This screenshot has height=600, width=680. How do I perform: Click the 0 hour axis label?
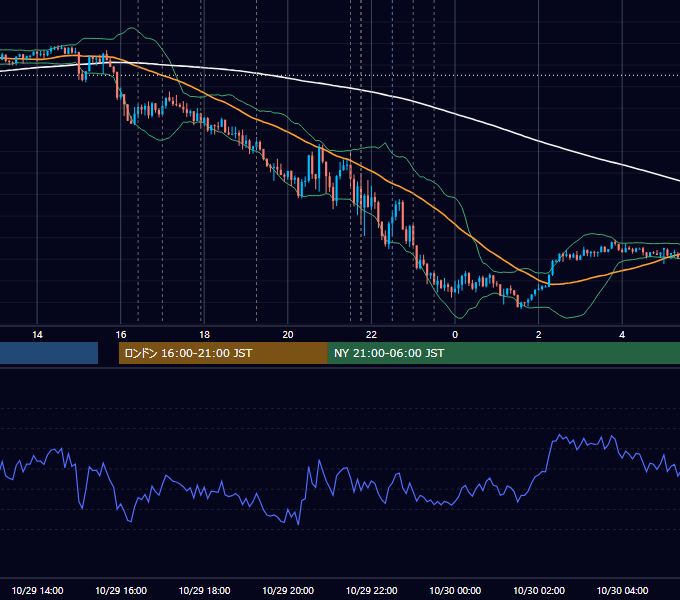(x=455, y=335)
